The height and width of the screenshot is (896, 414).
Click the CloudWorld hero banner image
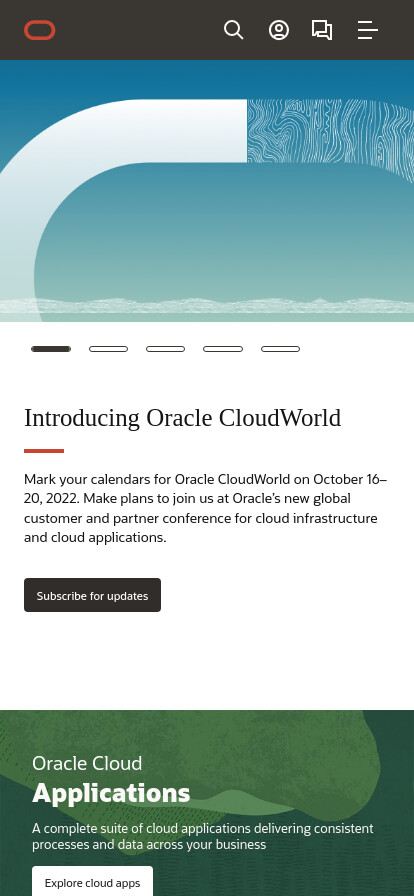[x=207, y=191]
